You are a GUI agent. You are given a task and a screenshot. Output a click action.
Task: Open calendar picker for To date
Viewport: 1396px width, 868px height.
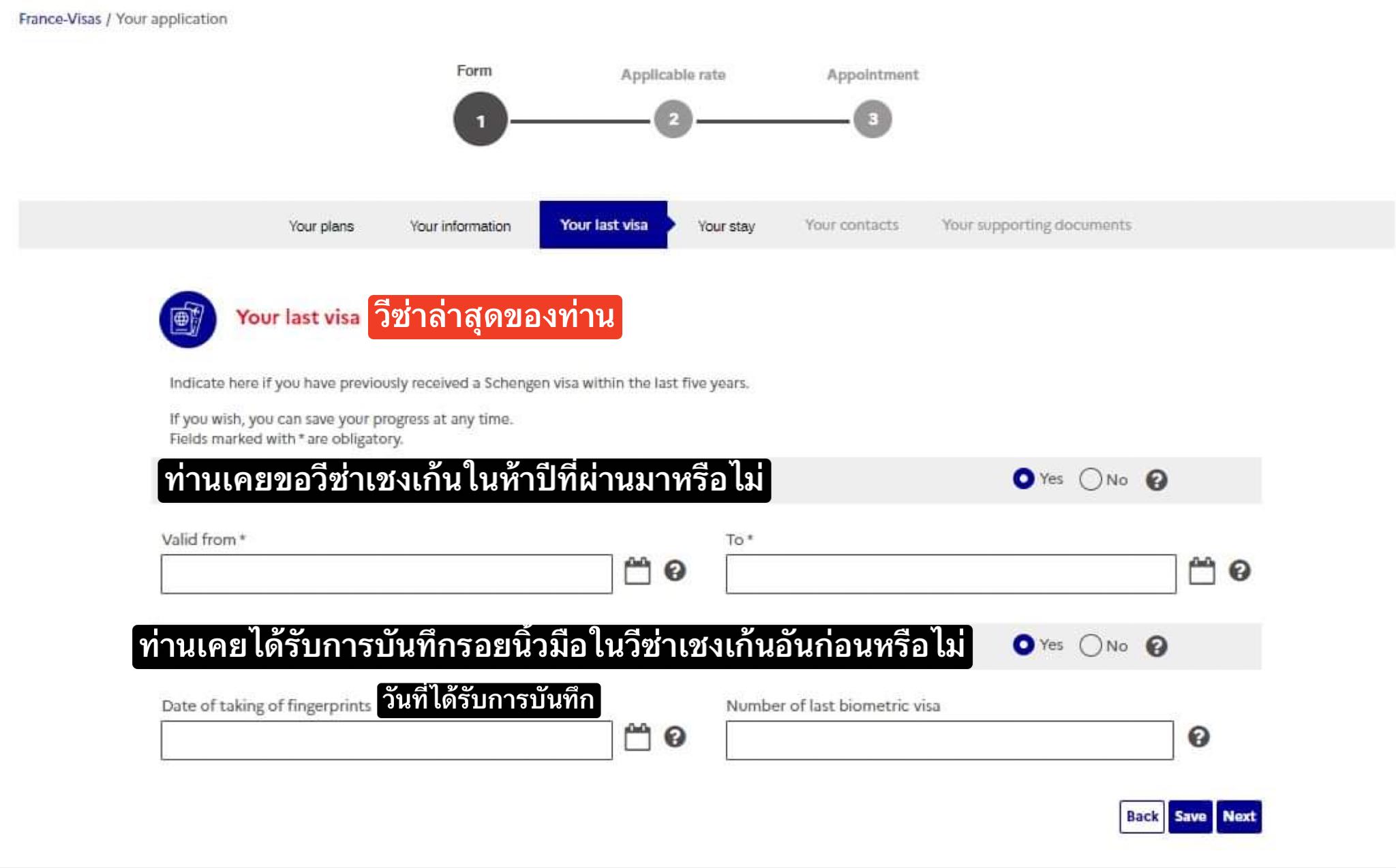pos(1202,571)
